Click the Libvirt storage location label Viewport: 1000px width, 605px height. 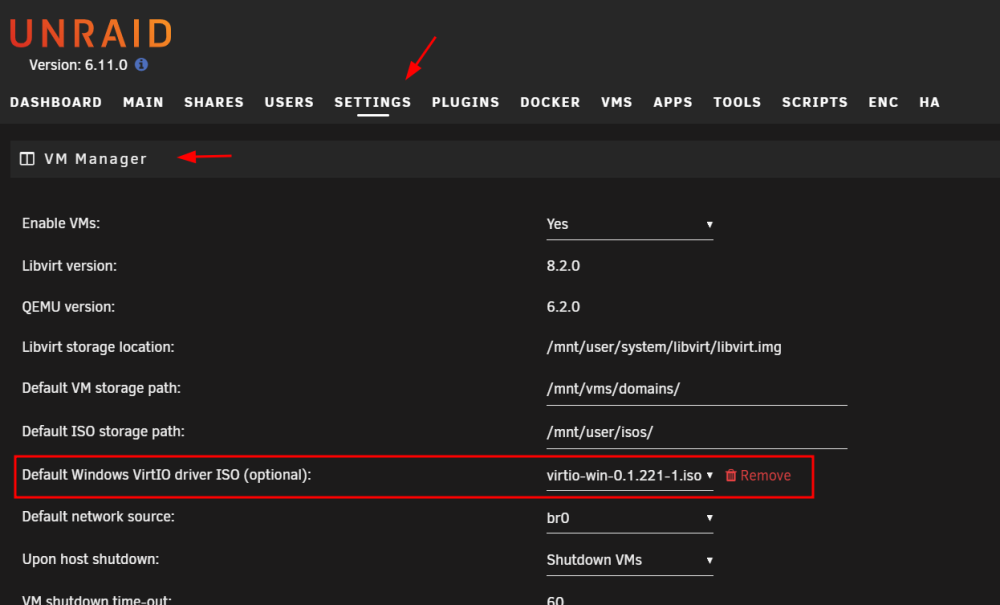pos(98,347)
